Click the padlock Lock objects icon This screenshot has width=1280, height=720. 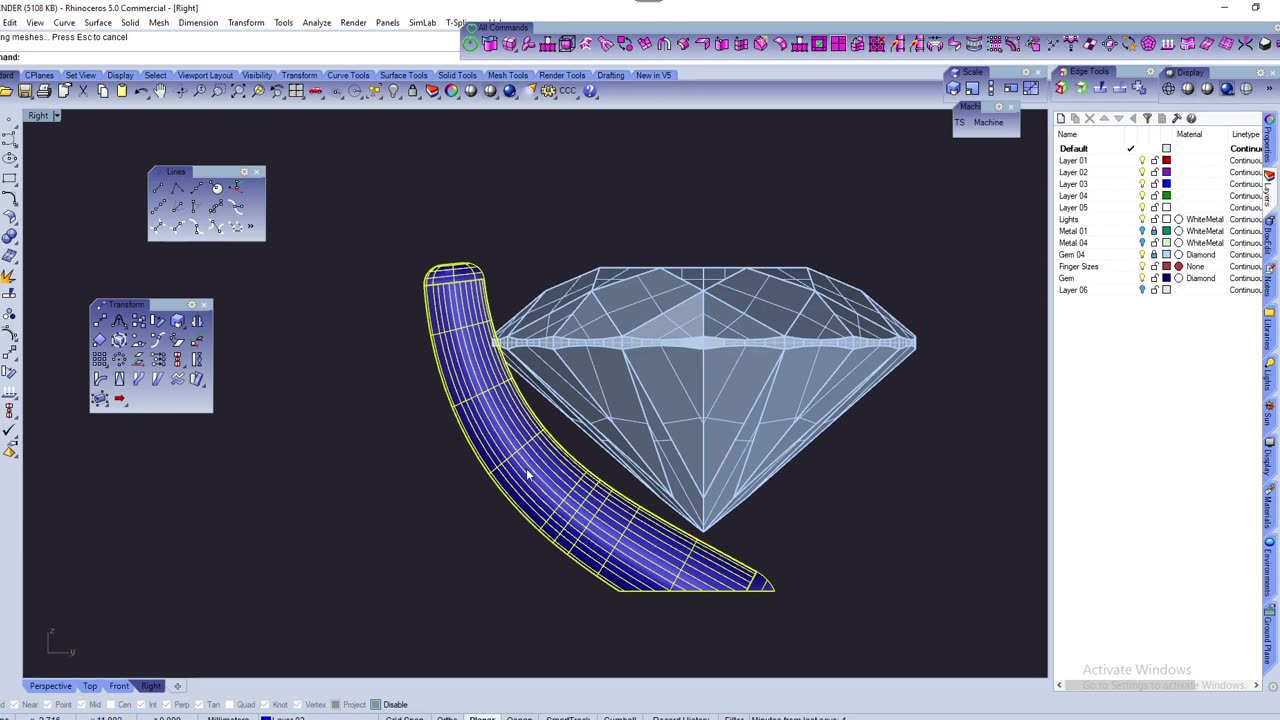coord(412,91)
